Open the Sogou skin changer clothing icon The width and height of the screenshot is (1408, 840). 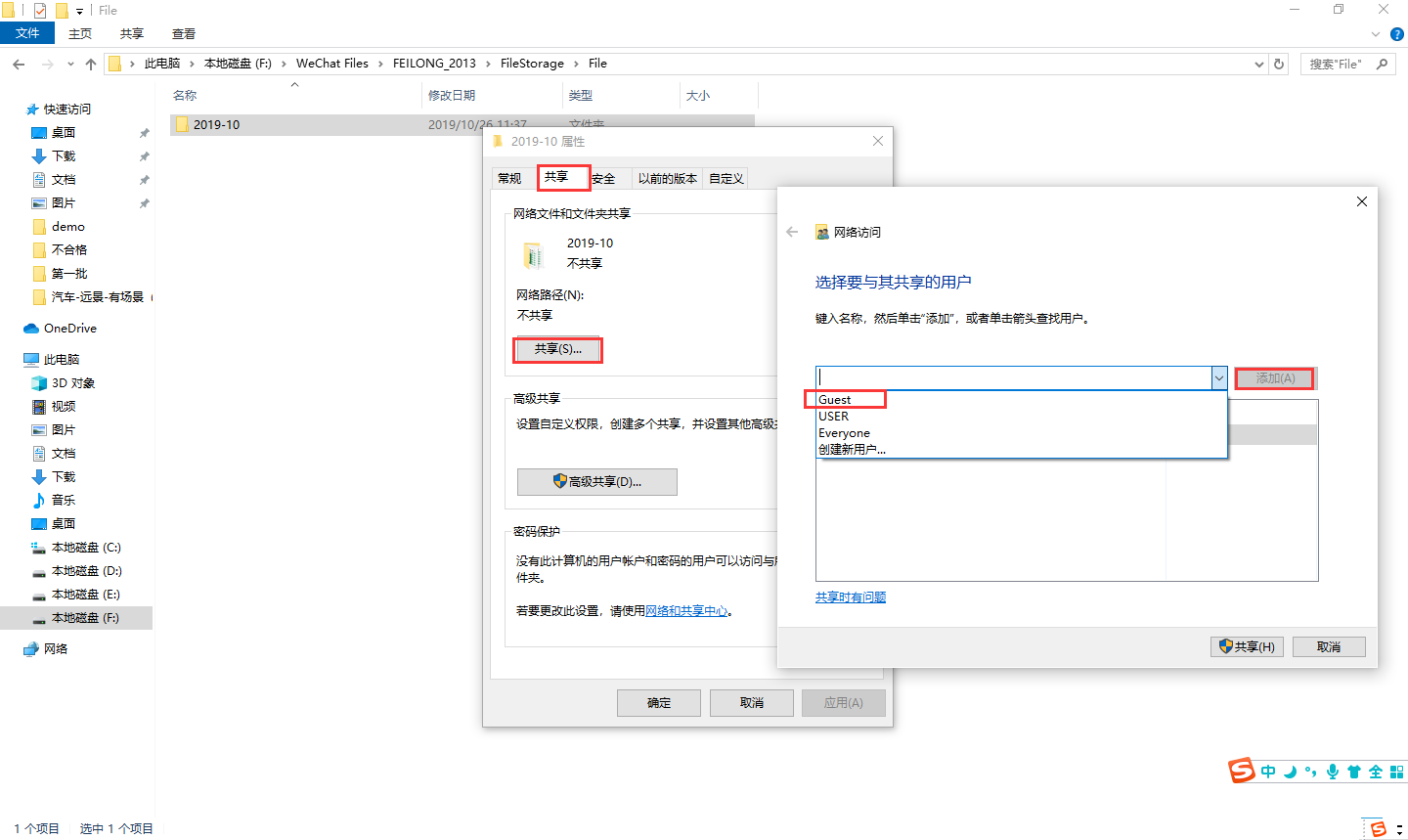(x=1355, y=771)
